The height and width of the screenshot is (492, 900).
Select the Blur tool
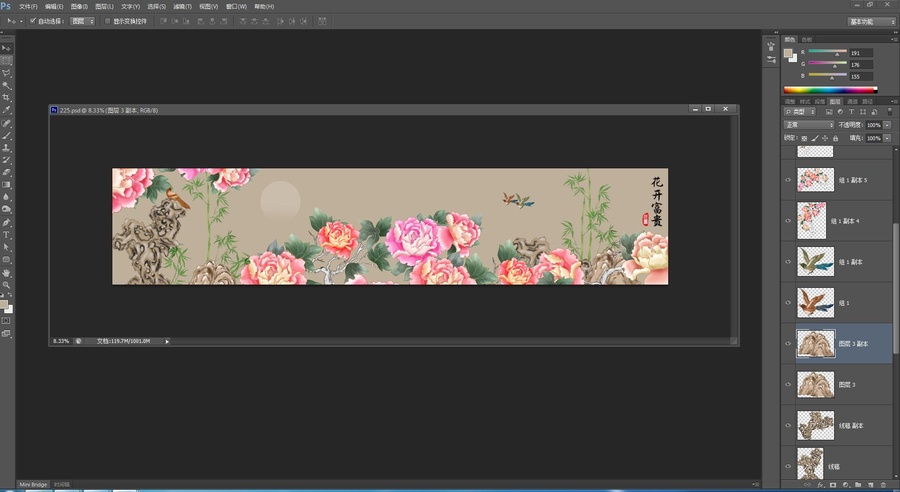[6, 197]
